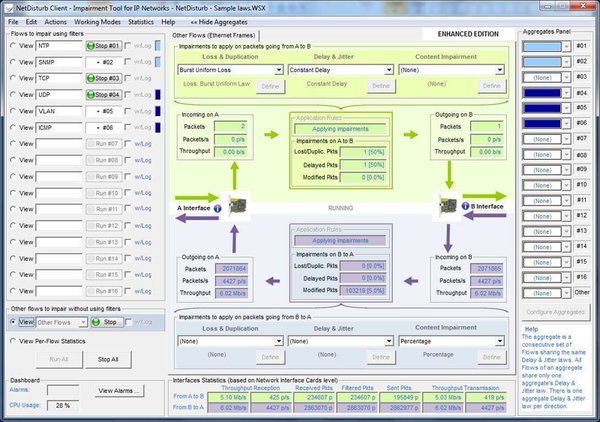600x422 pixels.
Task: Click the A Interface info icon
Action: [217, 209]
